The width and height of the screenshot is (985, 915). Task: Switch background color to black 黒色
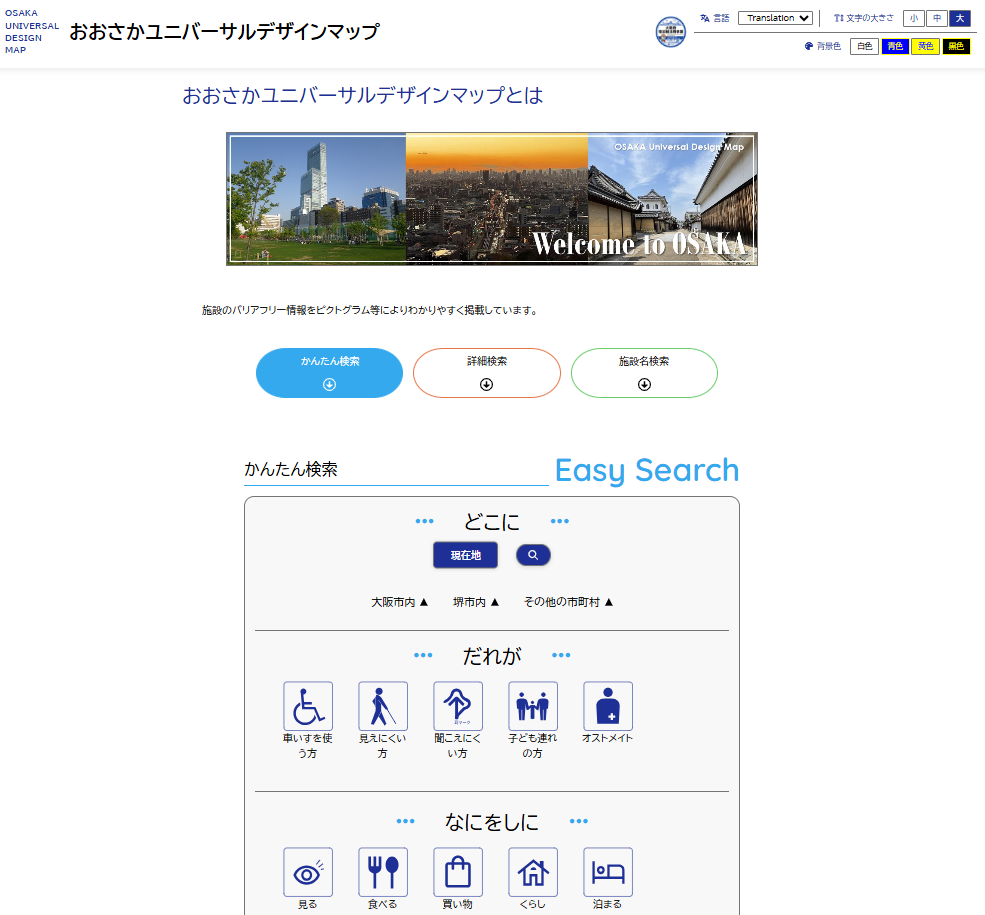coord(956,46)
